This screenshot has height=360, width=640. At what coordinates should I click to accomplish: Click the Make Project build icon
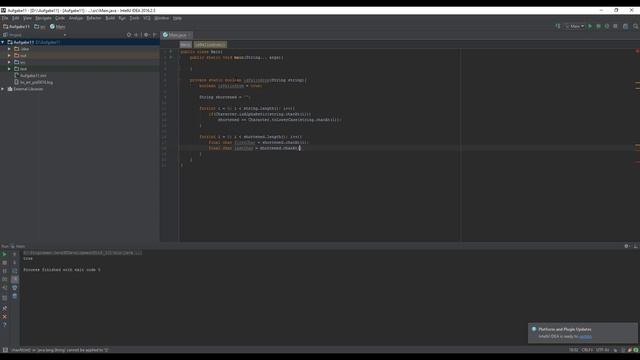(x=558, y=26)
